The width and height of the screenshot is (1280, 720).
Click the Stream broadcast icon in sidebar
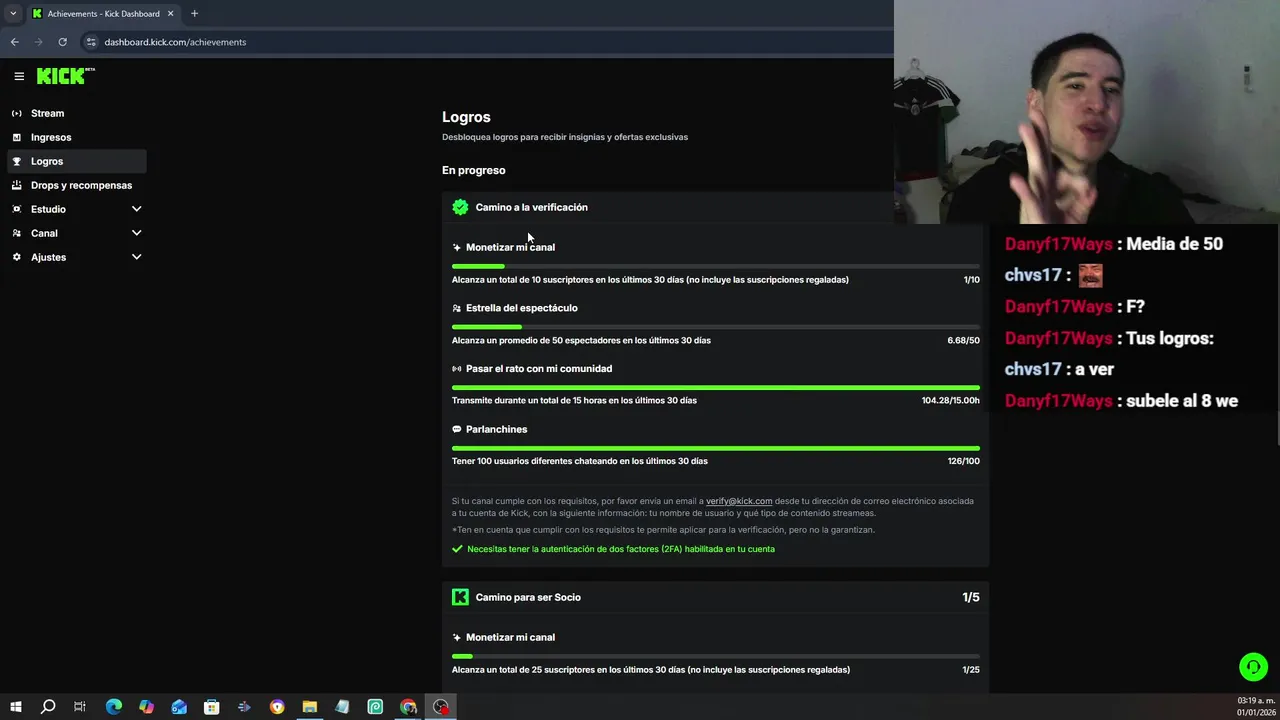[x=16, y=113]
